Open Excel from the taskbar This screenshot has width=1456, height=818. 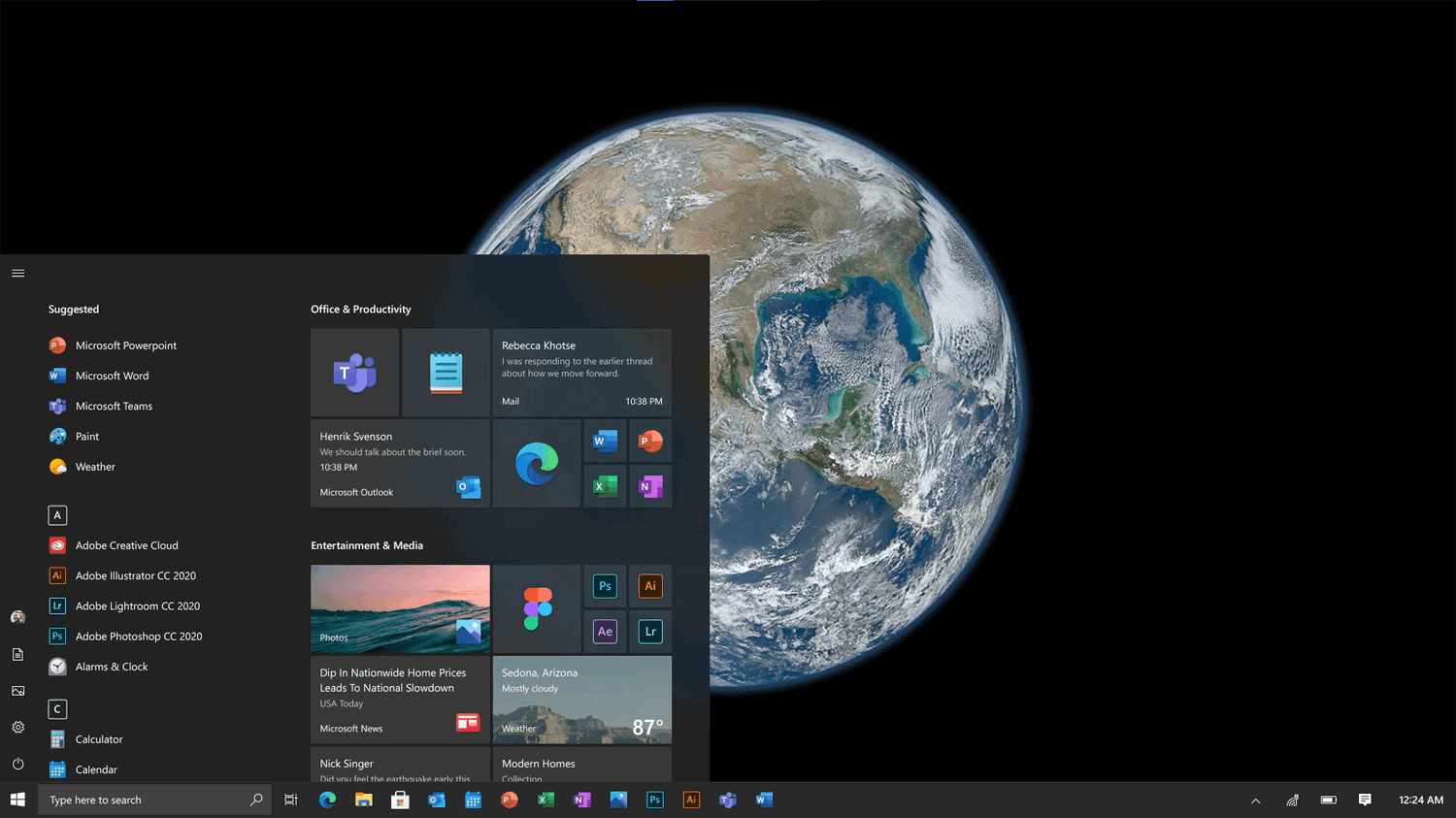tap(546, 800)
